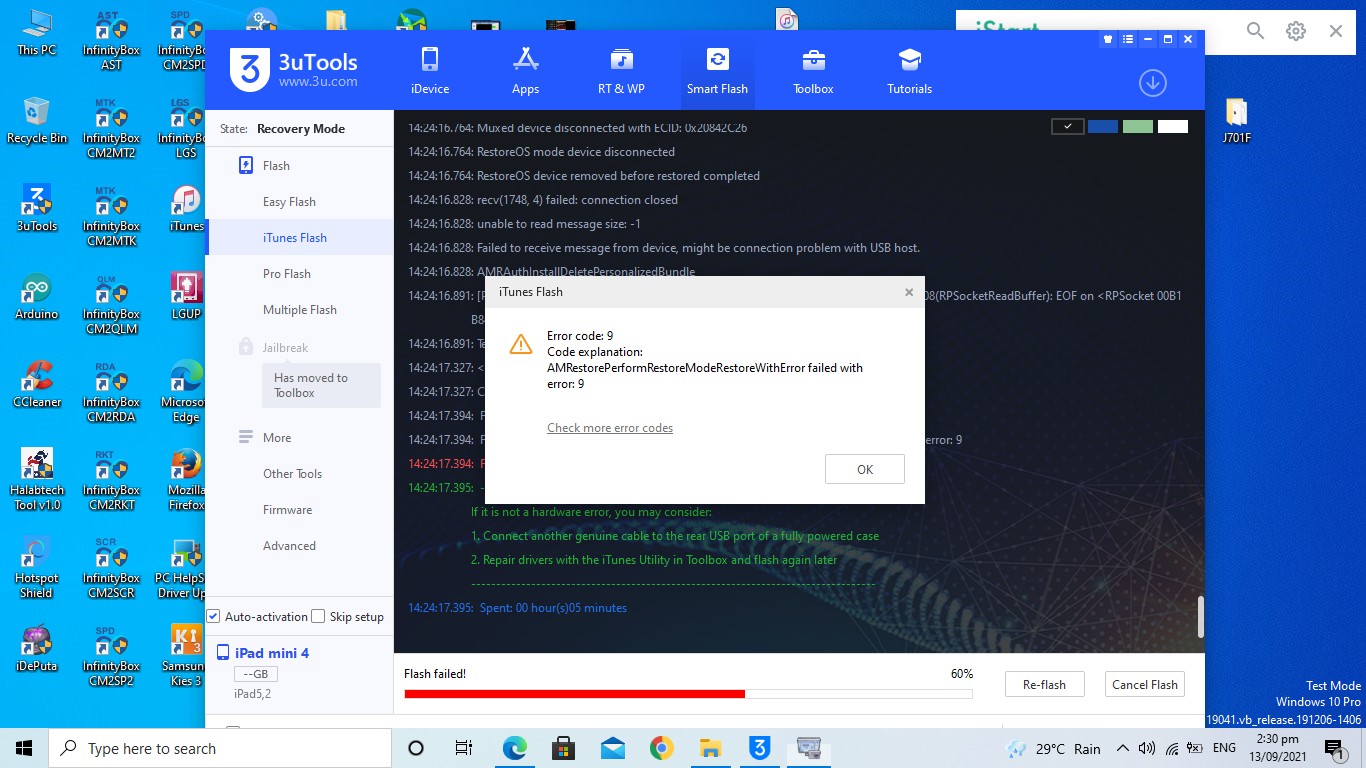1366x768 pixels.
Task: Select the 3uTools desktop shortcut
Action: [36, 209]
